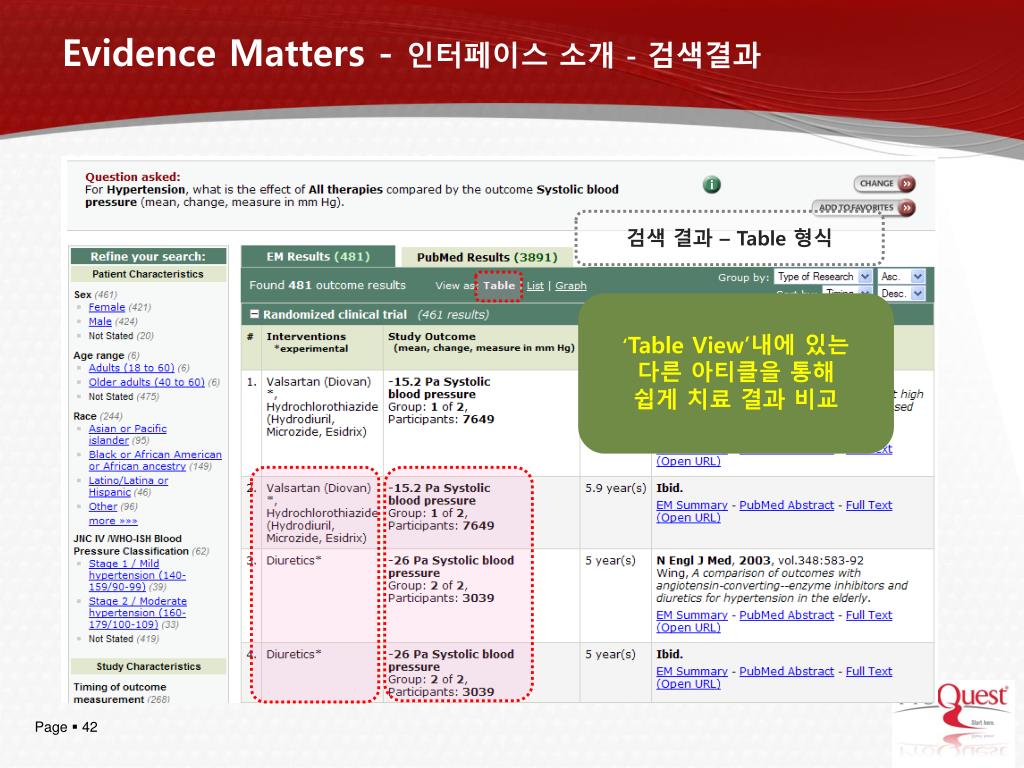Click the "Interventions" column header

[306, 336]
